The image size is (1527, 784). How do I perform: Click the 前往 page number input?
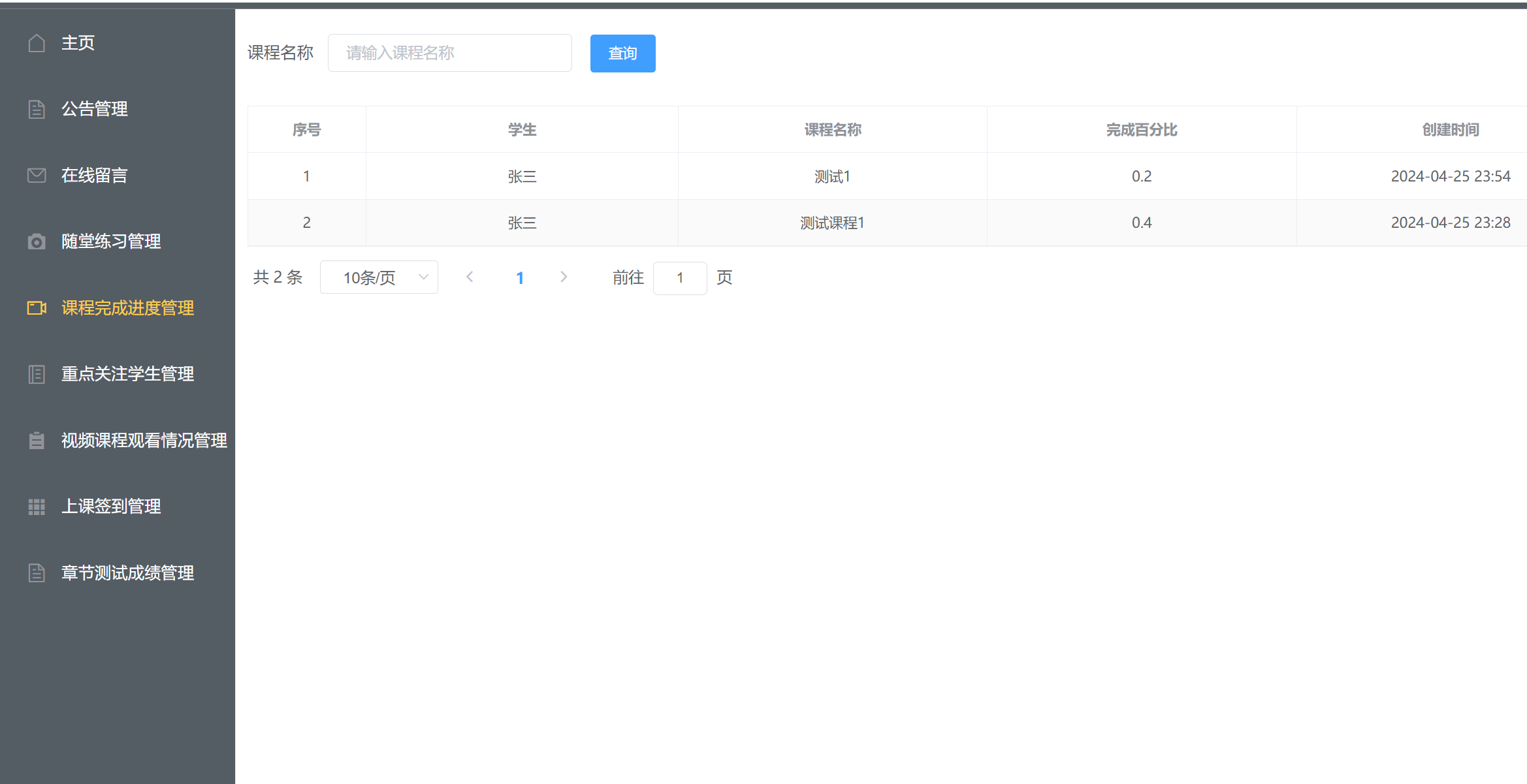680,277
